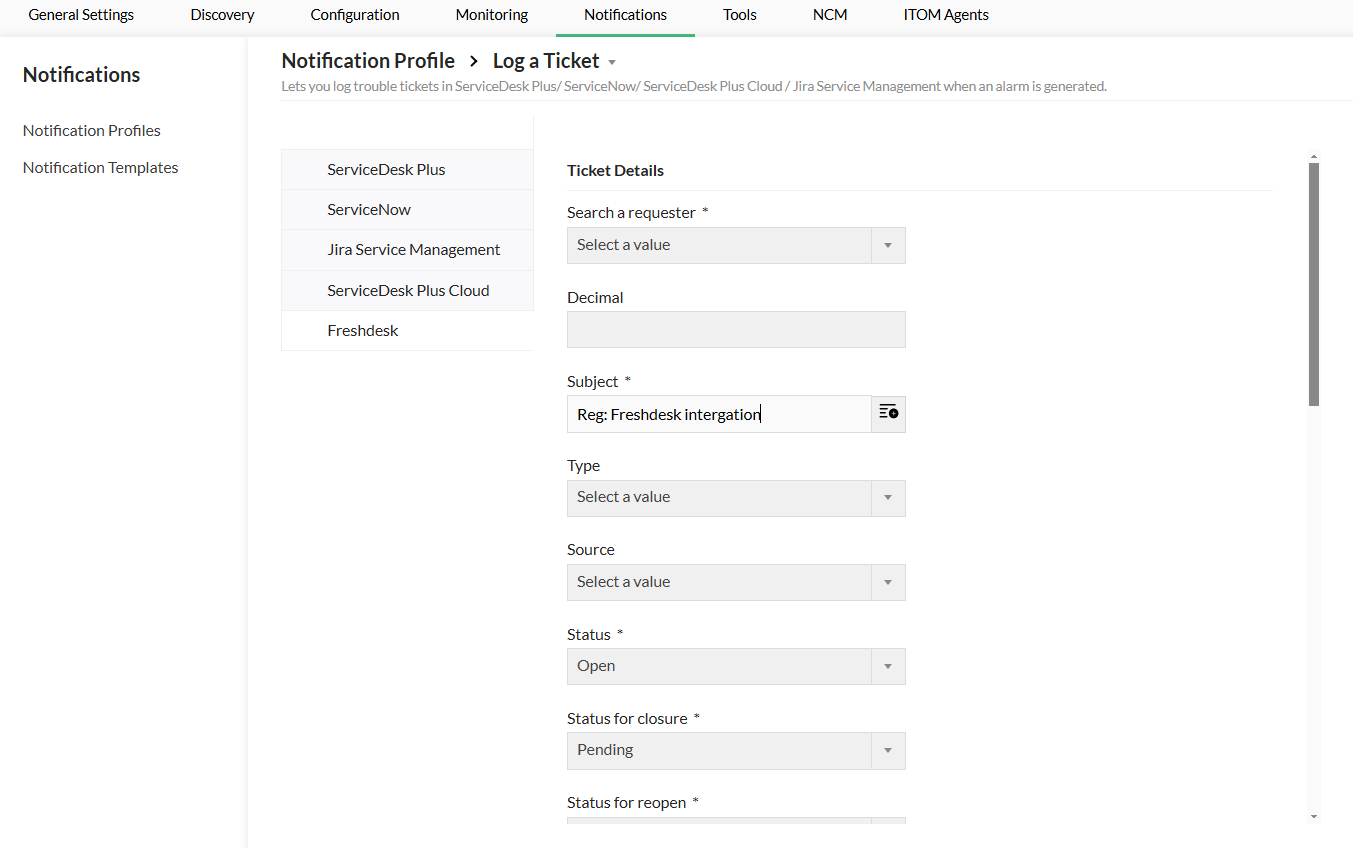The width and height of the screenshot is (1353, 848).
Task: Open the NCM tab
Action: (830, 15)
